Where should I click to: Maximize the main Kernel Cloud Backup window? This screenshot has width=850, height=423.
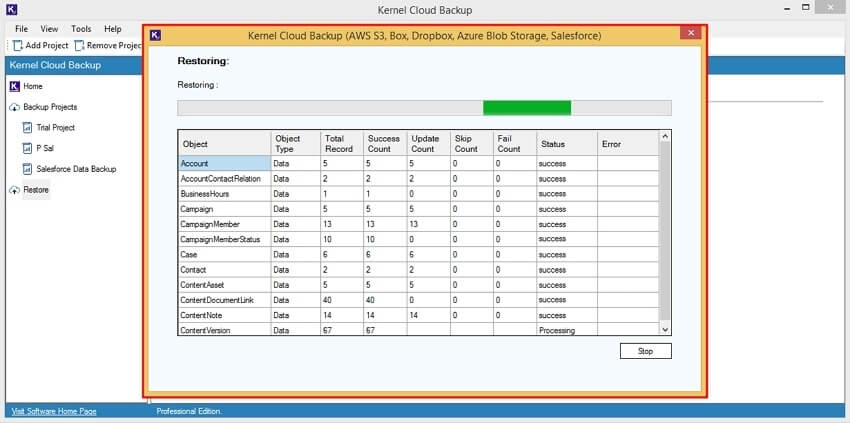[x=806, y=8]
